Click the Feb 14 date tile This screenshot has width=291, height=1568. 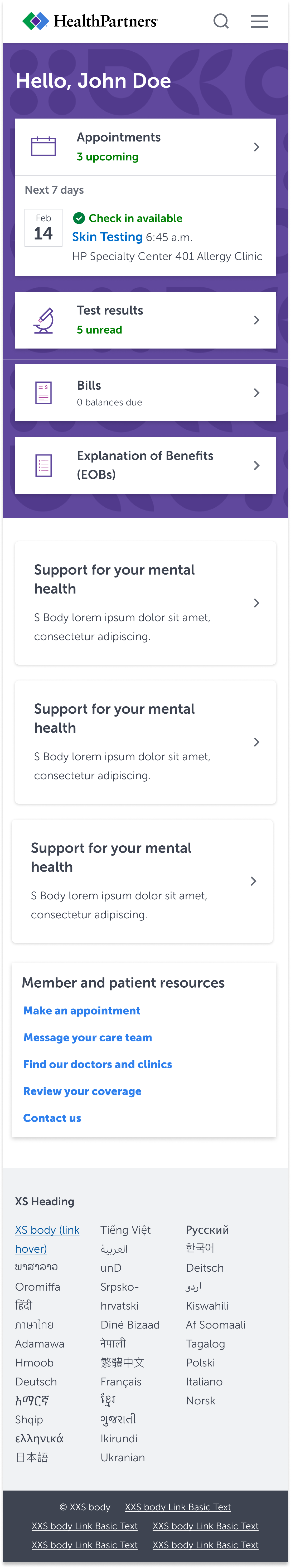(x=43, y=228)
